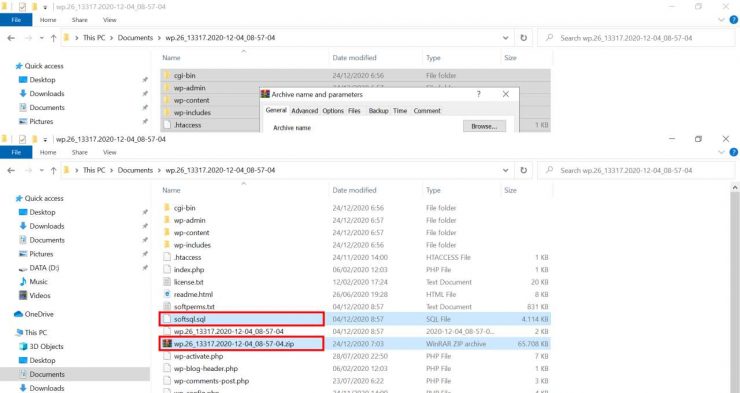Screen dimensions: 740x393
Task: Click the wp-includes folder icon in window listing softsql.sql
Action: coord(167,244)
